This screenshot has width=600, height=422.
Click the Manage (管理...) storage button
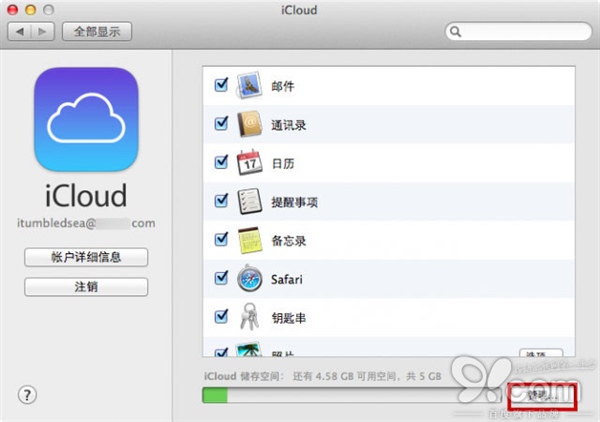point(542,396)
